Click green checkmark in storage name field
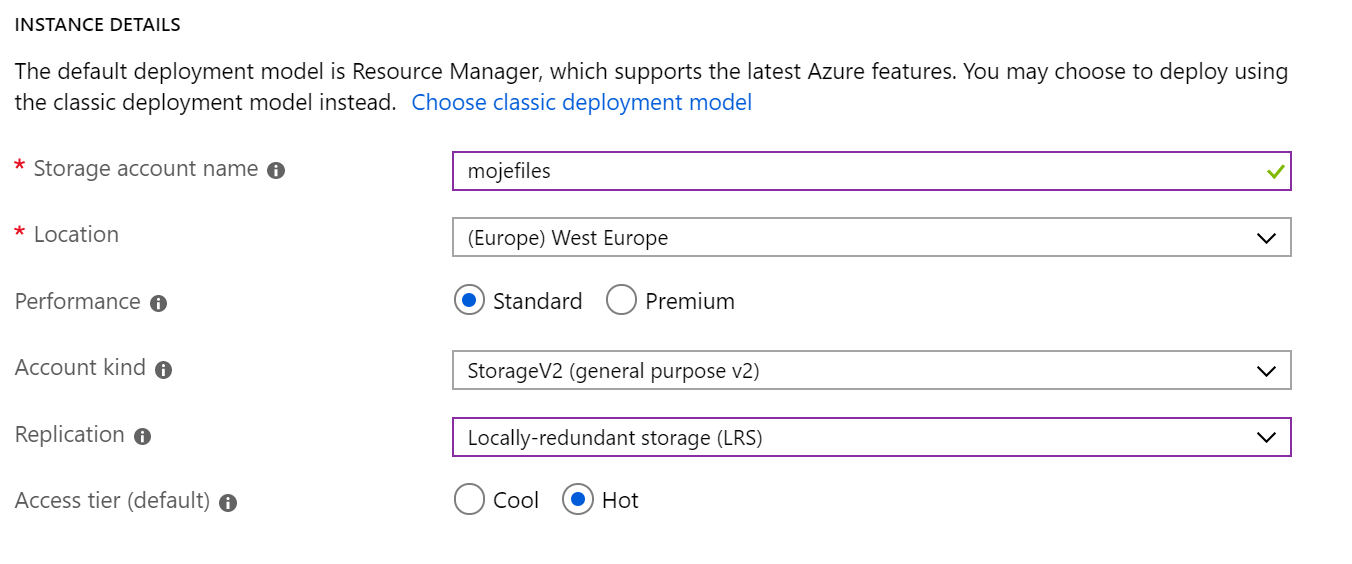1352x564 pixels. click(1274, 171)
